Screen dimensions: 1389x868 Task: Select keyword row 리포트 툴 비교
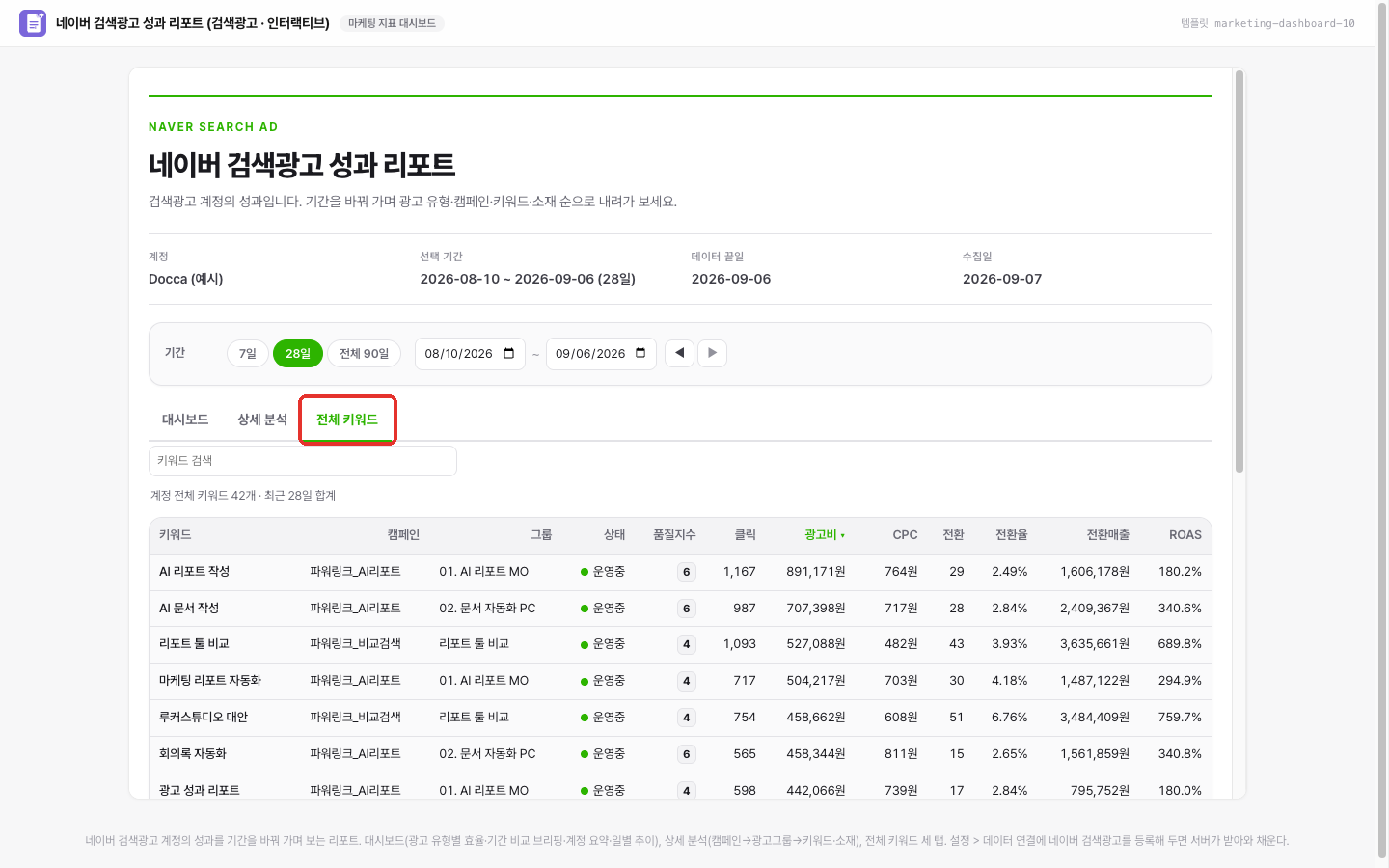click(680, 644)
